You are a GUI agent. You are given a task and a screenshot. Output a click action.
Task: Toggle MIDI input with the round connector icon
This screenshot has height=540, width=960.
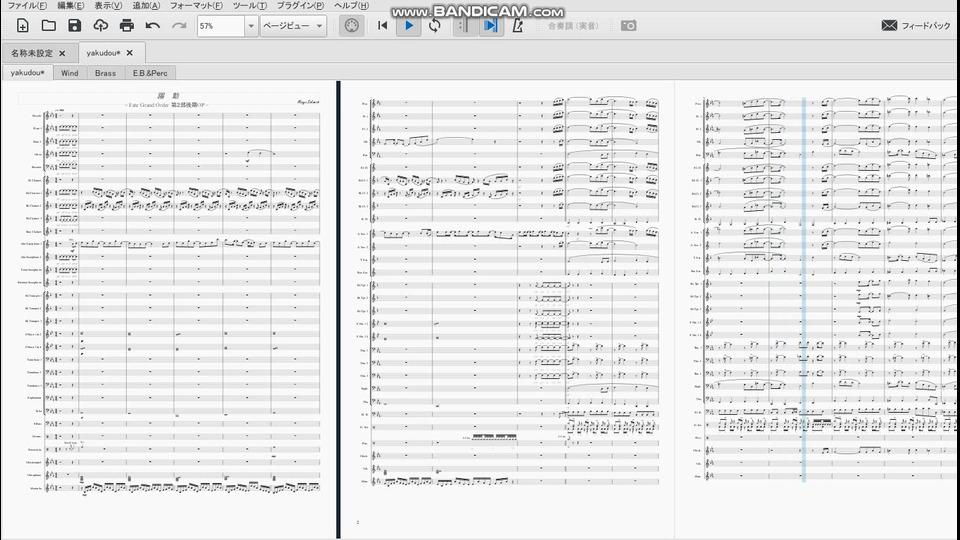[x=351, y=26]
